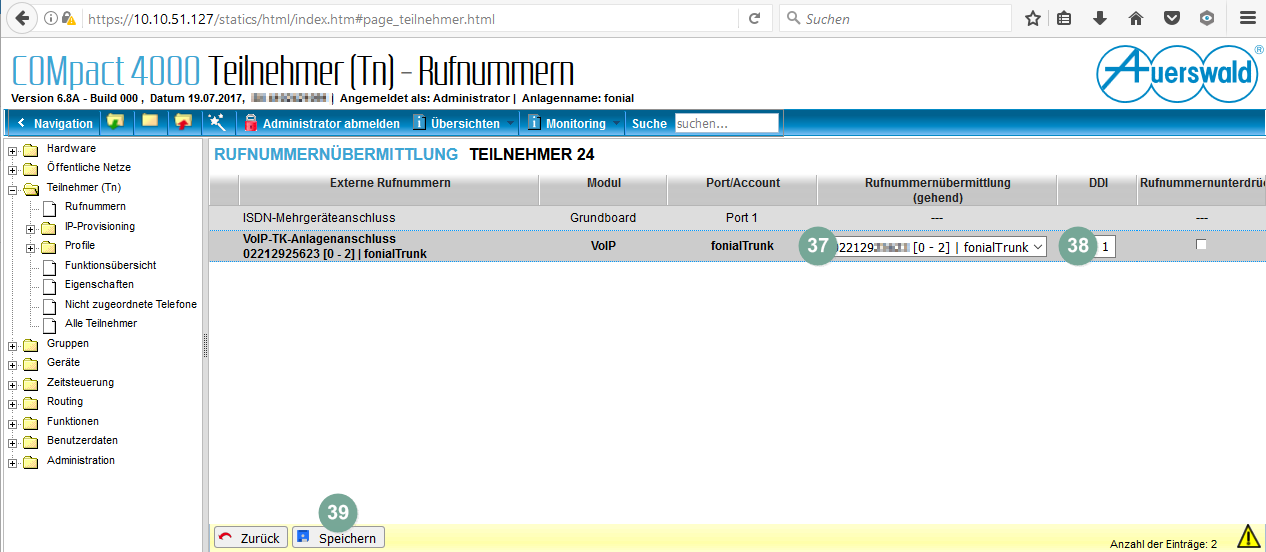Open the Benutzerdaten tree folder
This screenshot has height=552, width=1266.
point(82,440)
